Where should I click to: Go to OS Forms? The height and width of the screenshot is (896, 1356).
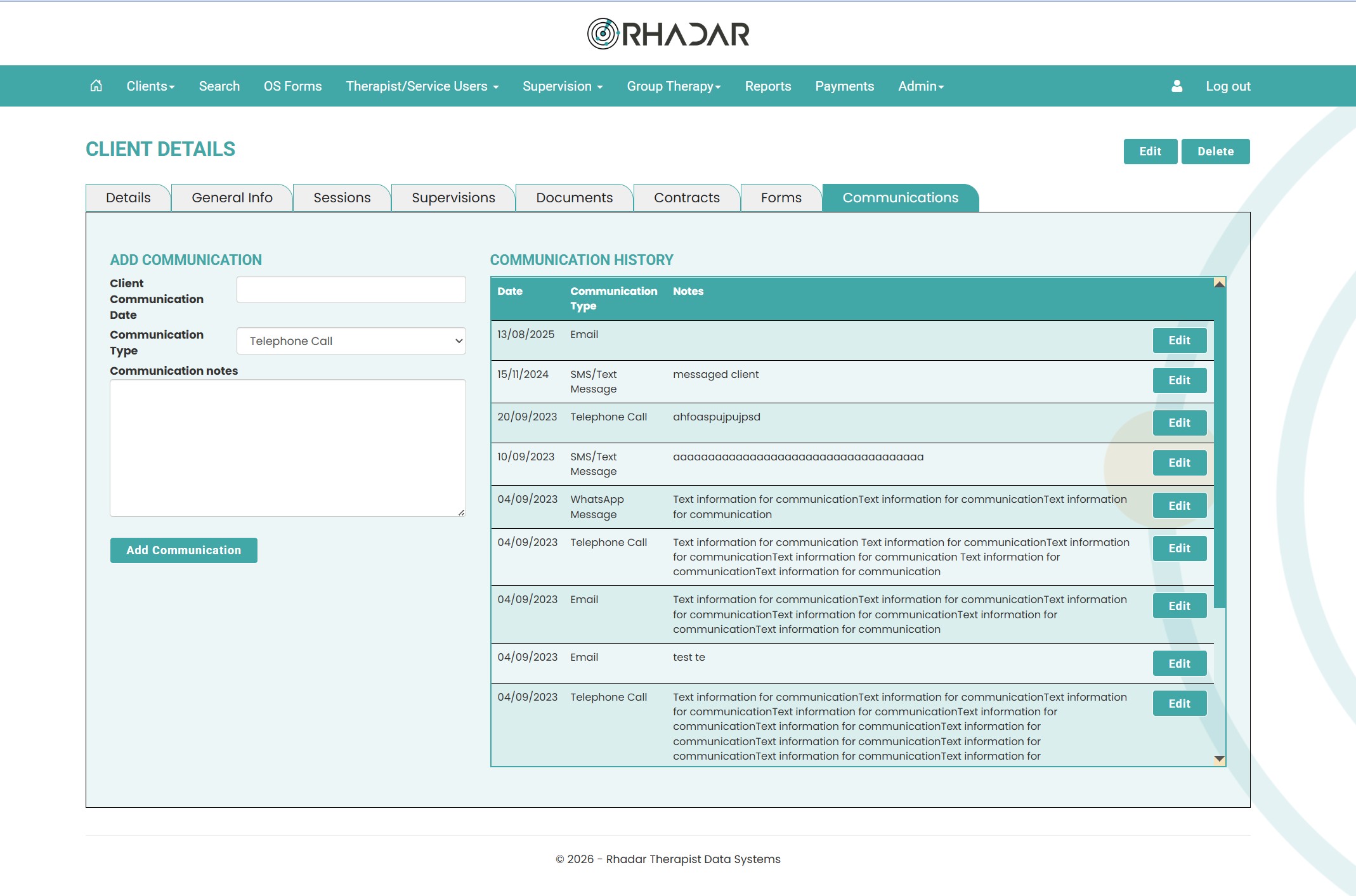[292, 86]
